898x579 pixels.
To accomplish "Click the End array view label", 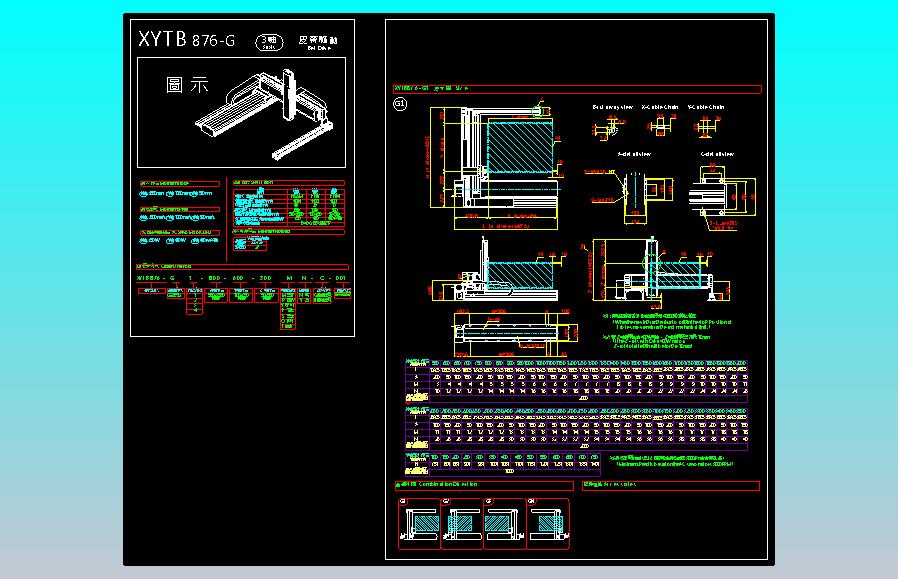I will (613, 107).
